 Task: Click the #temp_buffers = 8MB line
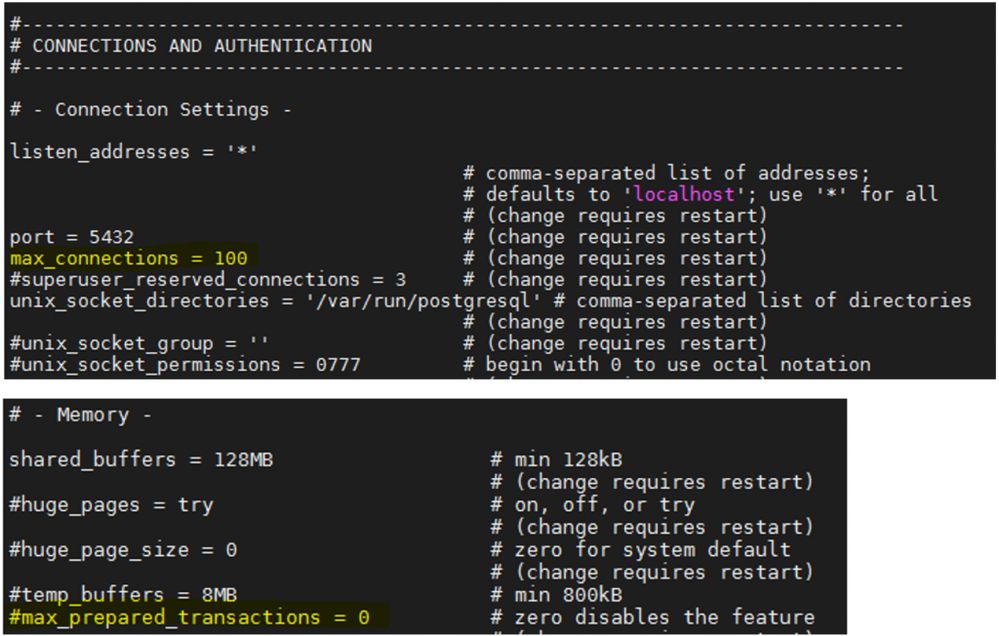coord(122,595)
